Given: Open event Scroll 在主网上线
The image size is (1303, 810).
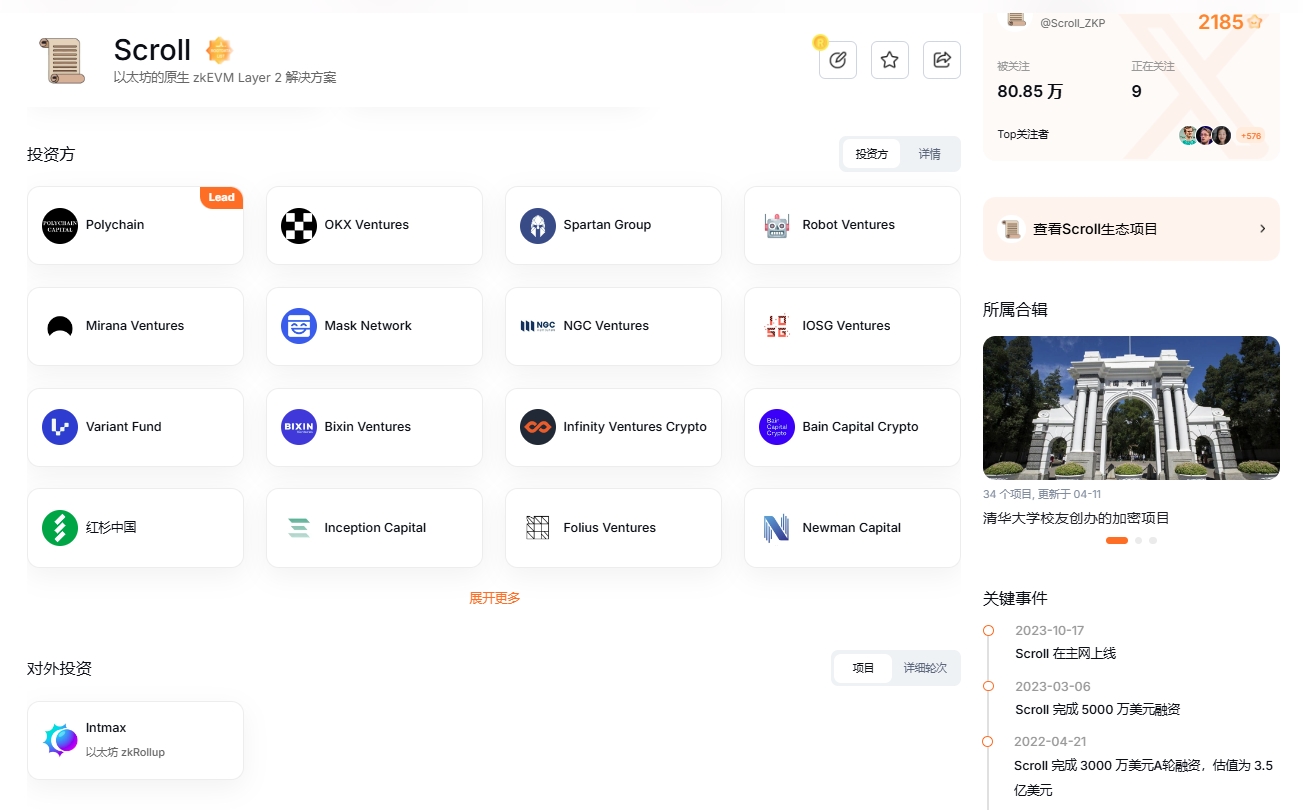Looking at the screenshot, I should point(1065,653).
